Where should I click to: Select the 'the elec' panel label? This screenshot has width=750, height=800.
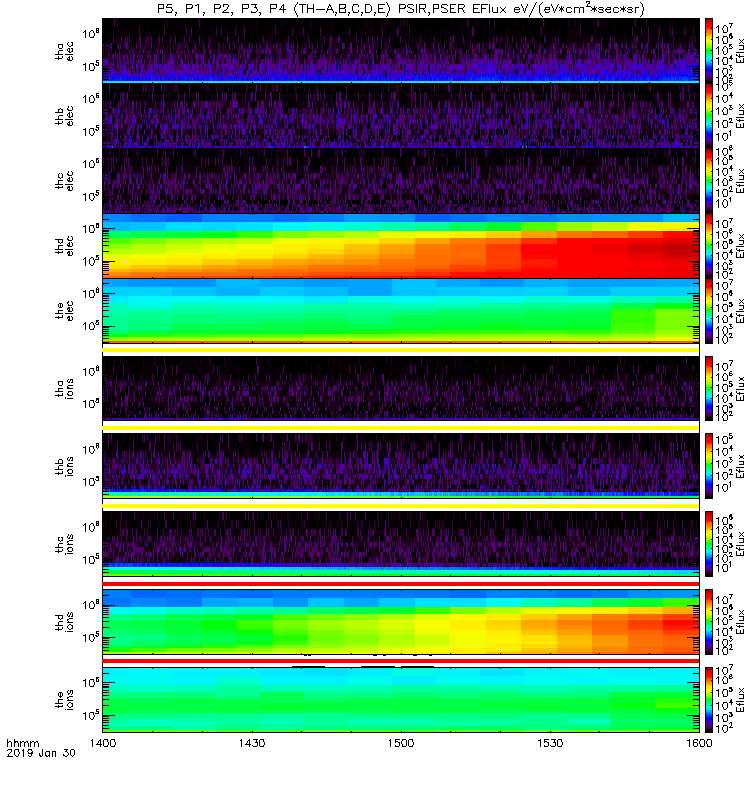tap(64, 311)
